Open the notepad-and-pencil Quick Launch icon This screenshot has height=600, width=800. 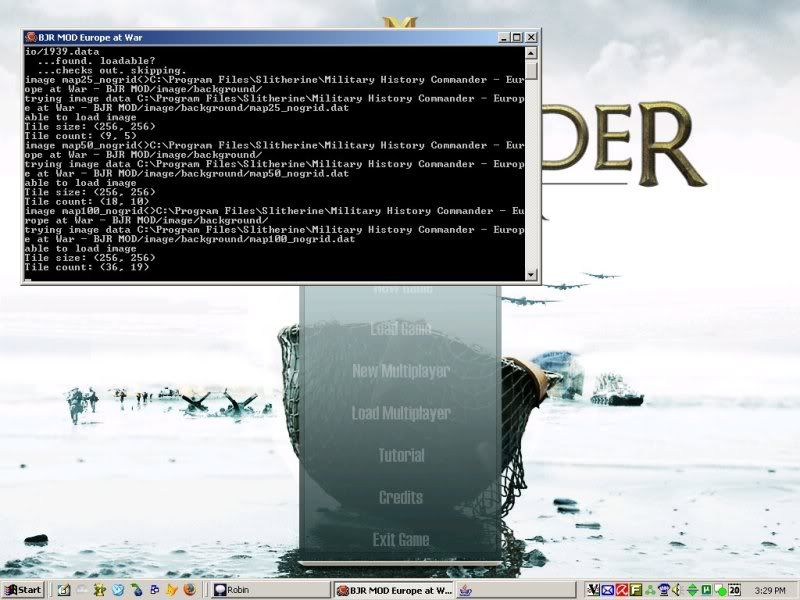pyautogui.click(x=64, y=590)
